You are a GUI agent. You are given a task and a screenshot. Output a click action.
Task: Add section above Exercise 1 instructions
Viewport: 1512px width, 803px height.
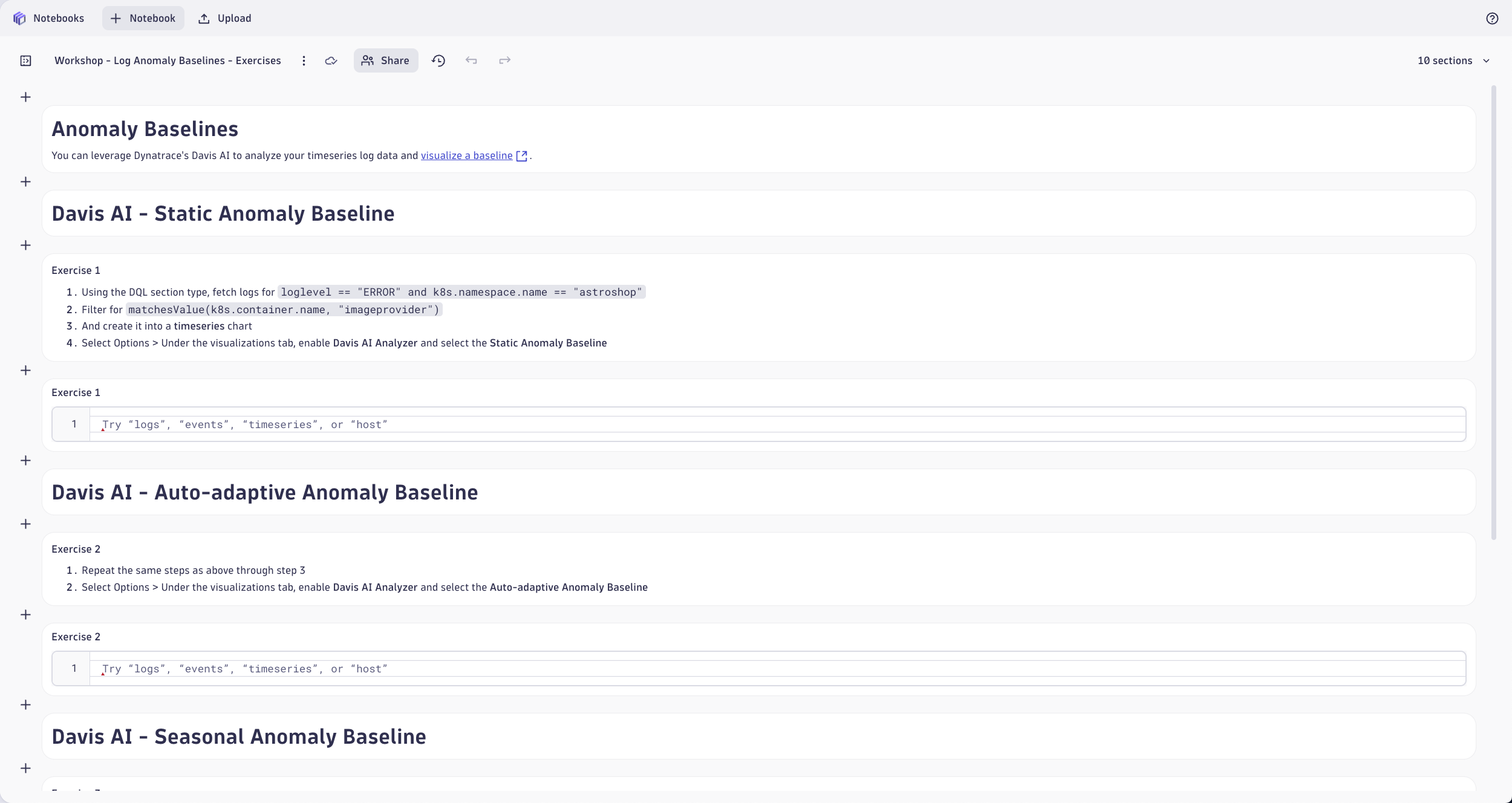pos(25,245)
